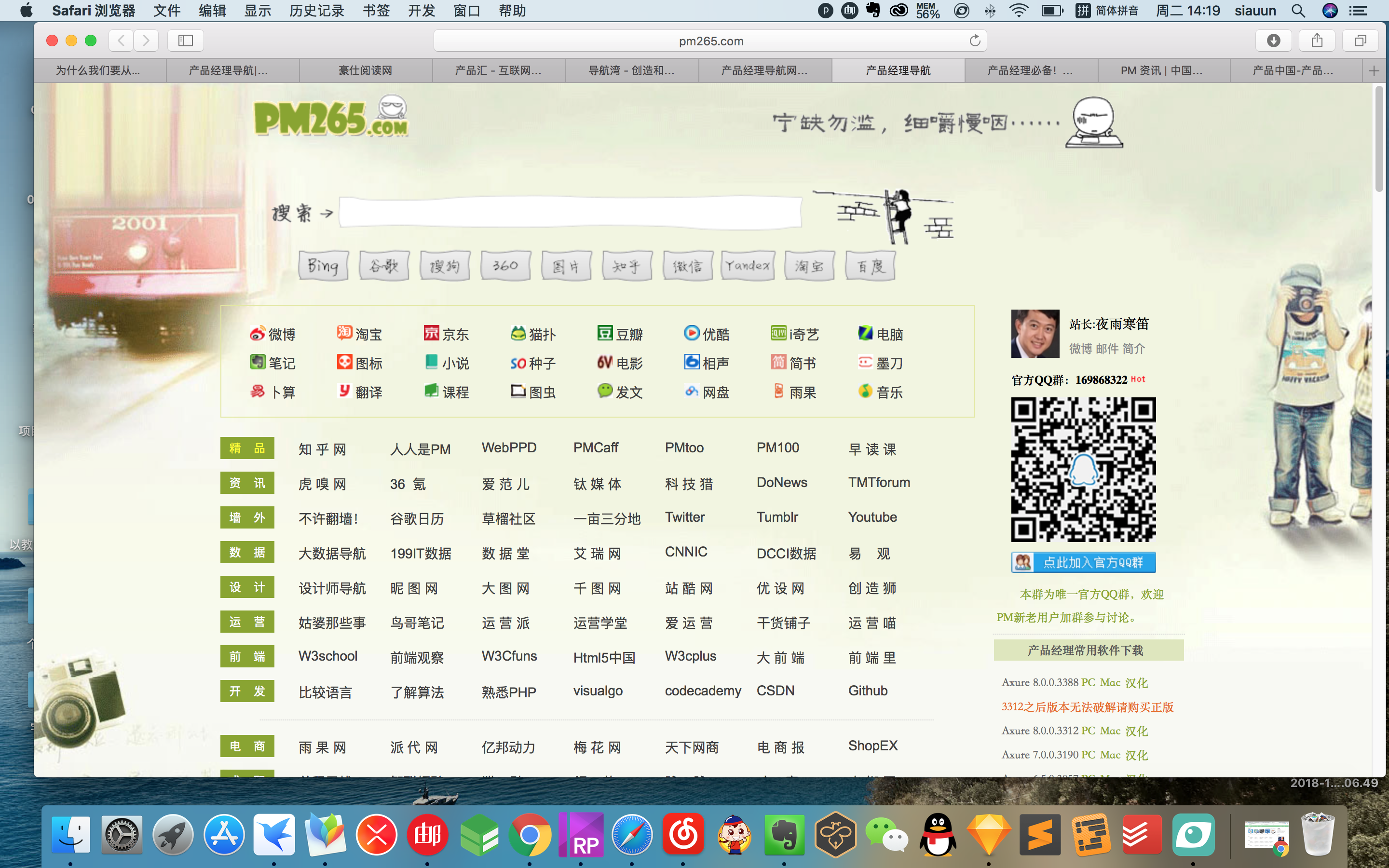Click the 精品 category label
Viewport: 1389px width, 868px height.
pos(247,448)
